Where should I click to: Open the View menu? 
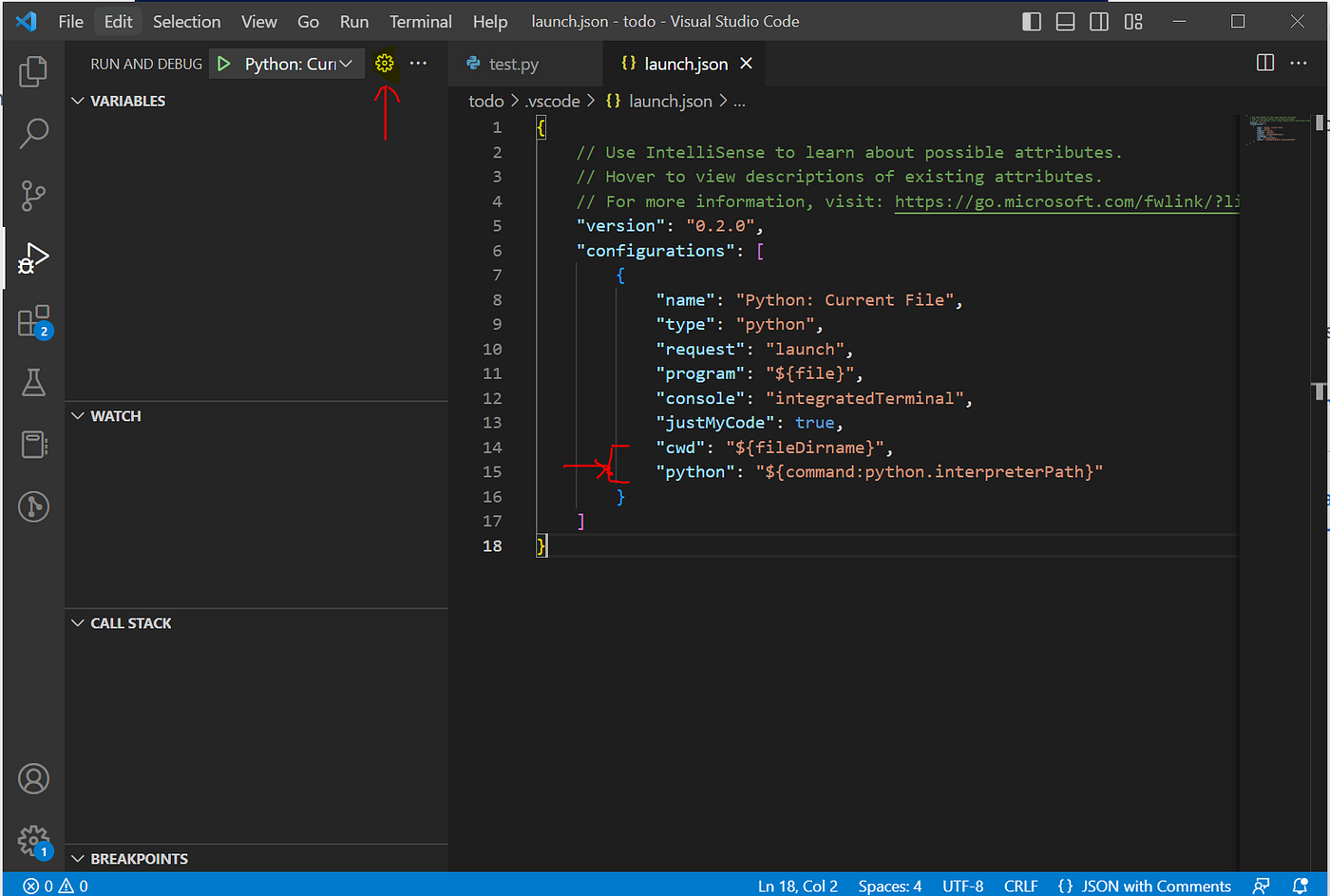pyautogui.click(x=259, y=21)
